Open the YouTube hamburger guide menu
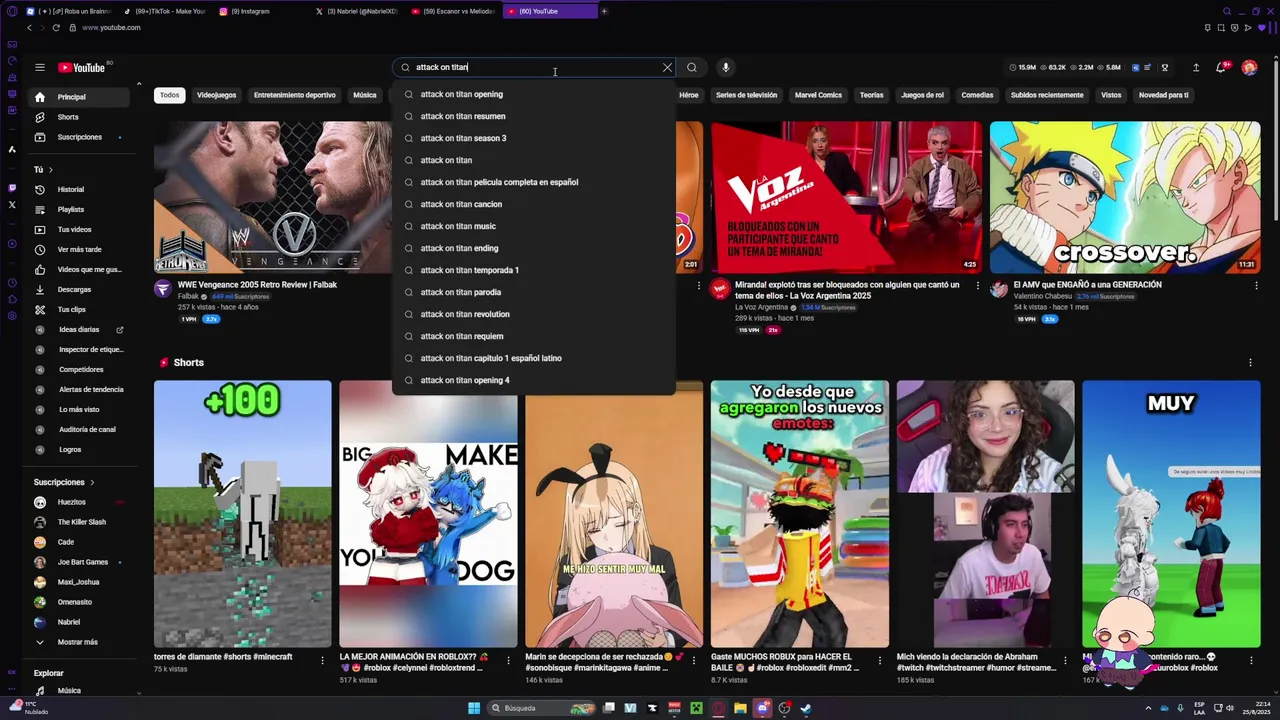The image size is (1280, 720). click(x=39, y=67)
